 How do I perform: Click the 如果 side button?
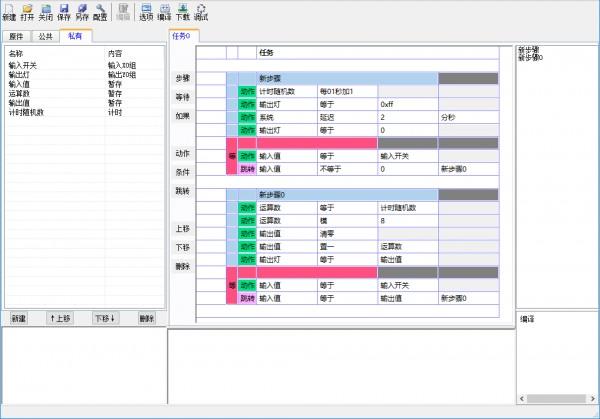(x=183, y=116)
